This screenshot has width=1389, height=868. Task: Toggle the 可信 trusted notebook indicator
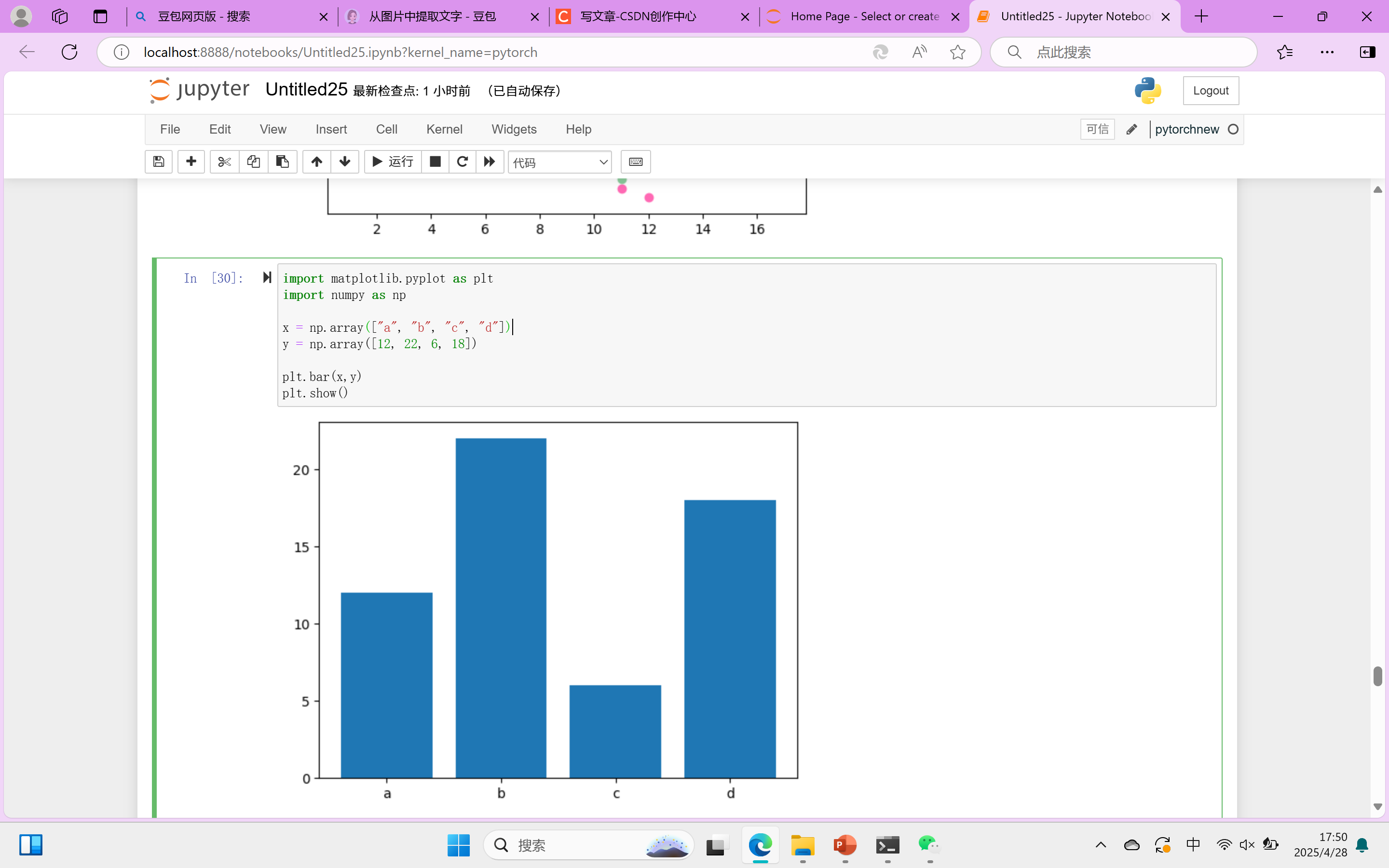click(1097, 129)
